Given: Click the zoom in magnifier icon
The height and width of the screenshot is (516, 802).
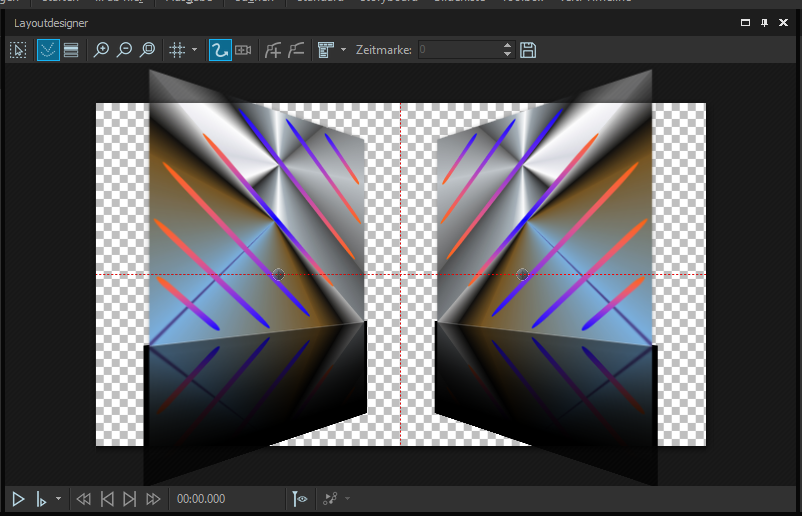Looking at the screenshot, I should 101,50.
